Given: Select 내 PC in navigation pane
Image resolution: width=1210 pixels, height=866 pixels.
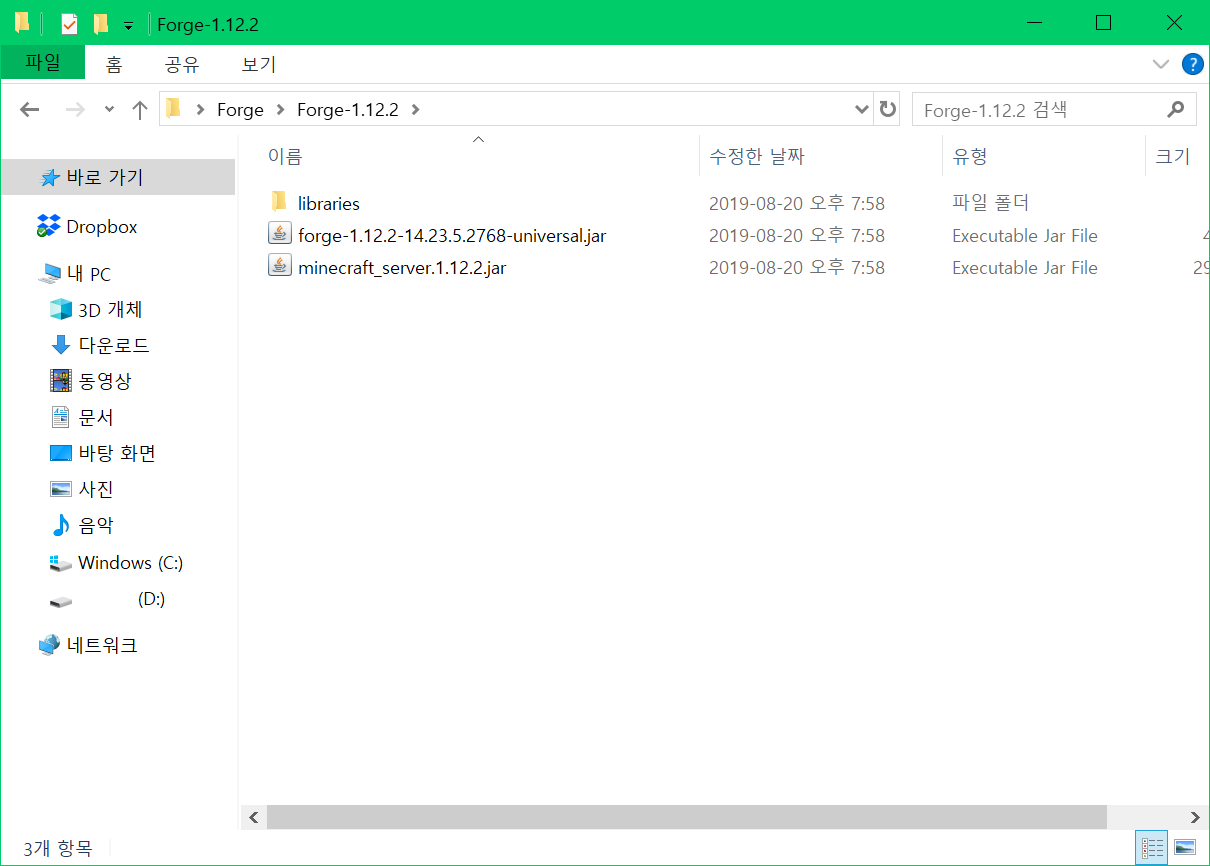Looking at the screenshot, I should pyautogui.click(x=88, y=273).
